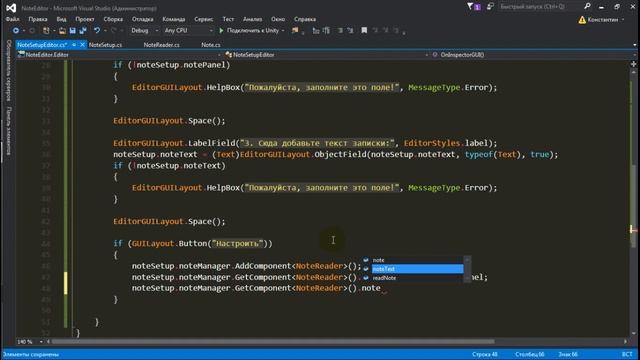The height and width of the screenshot is (360, 640).
Task: Click the uncomment lines icon
Action: [350, 31]
